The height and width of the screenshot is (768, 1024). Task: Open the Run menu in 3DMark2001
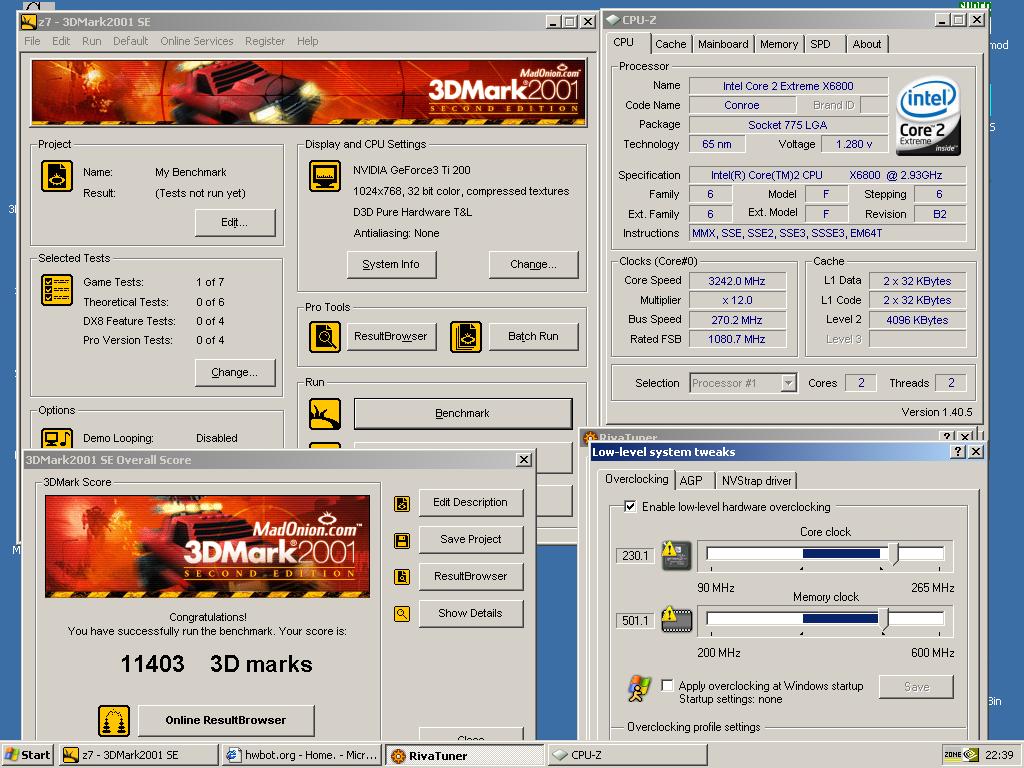point(91,41)
